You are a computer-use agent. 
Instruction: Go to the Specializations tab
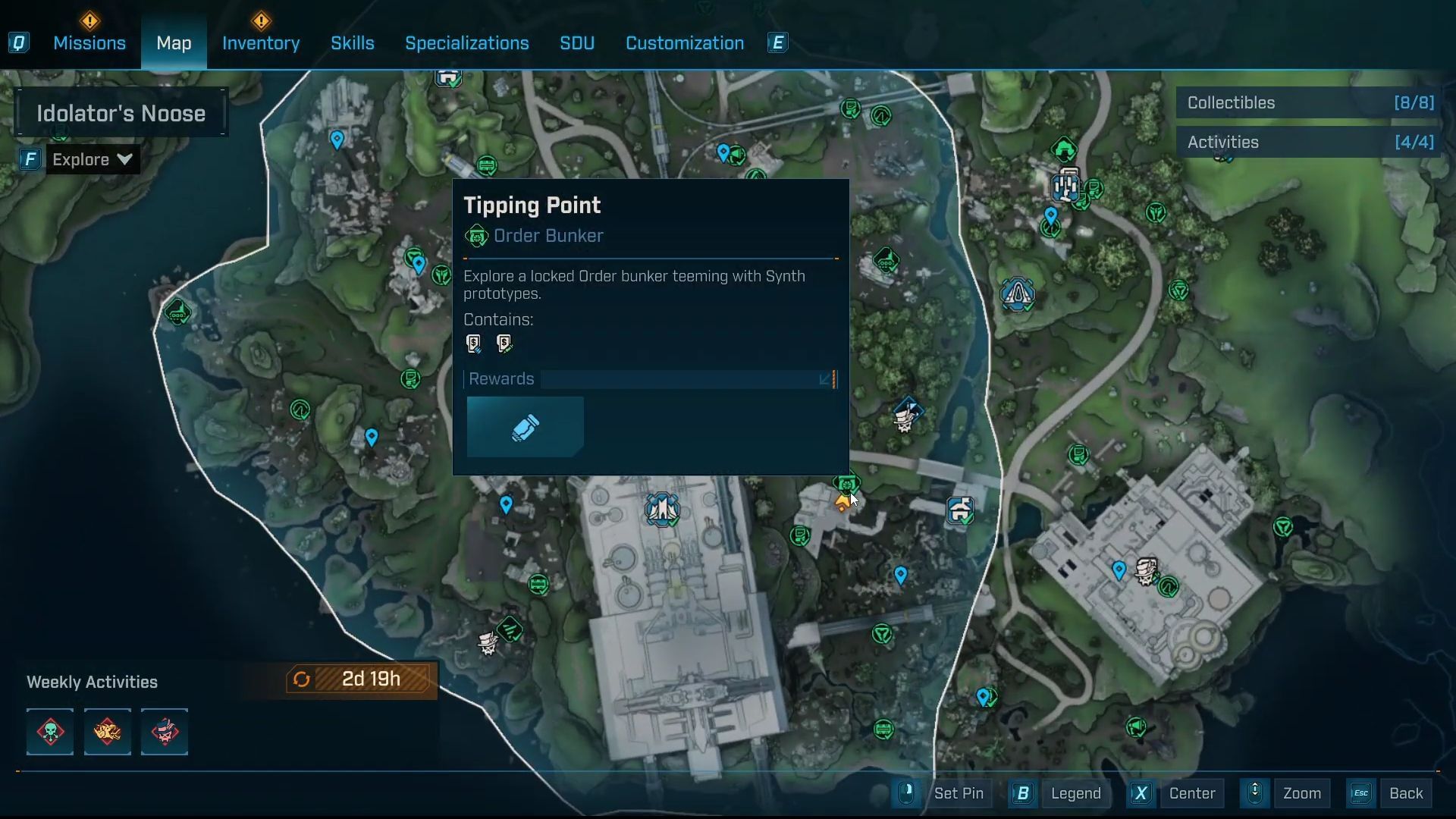[466, 43]
